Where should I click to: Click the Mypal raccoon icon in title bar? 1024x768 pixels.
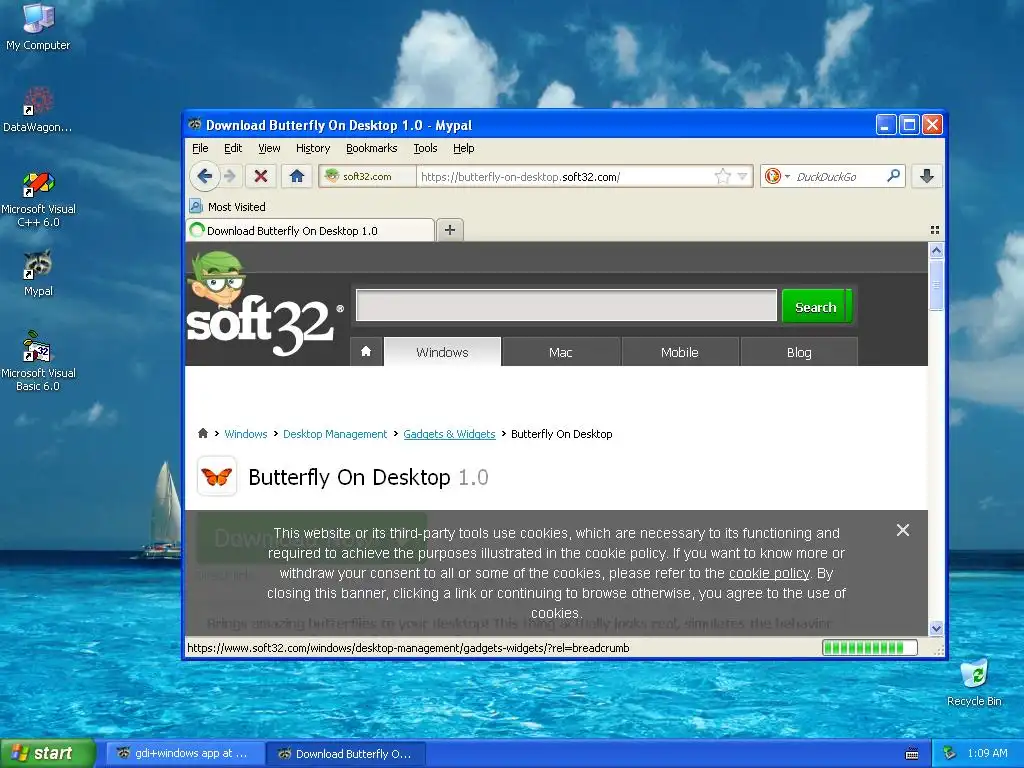click(x=195, y=124)
